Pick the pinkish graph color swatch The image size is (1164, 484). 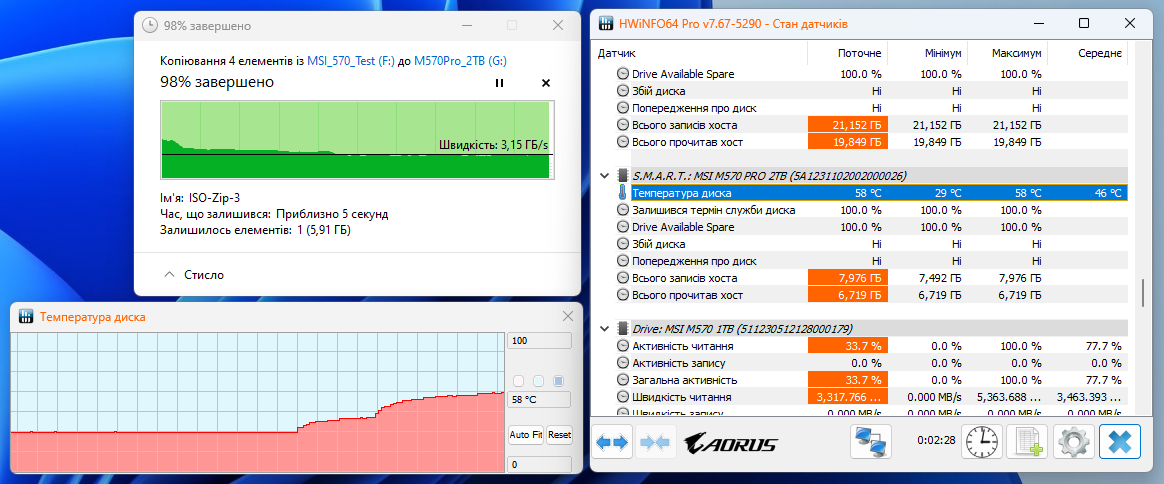(x=519, y=381)
